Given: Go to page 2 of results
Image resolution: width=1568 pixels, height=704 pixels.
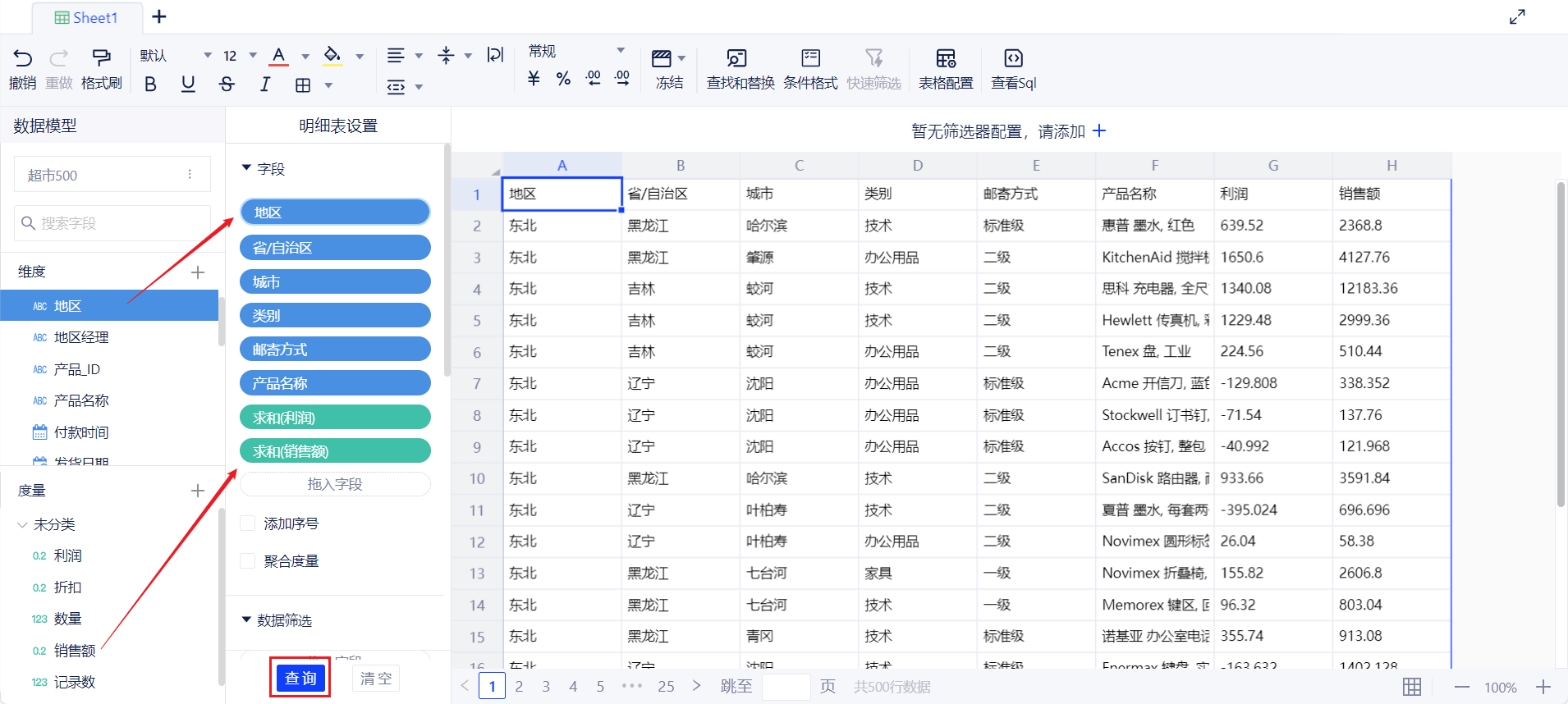Looking at the screenshot, I should point(519,687).
